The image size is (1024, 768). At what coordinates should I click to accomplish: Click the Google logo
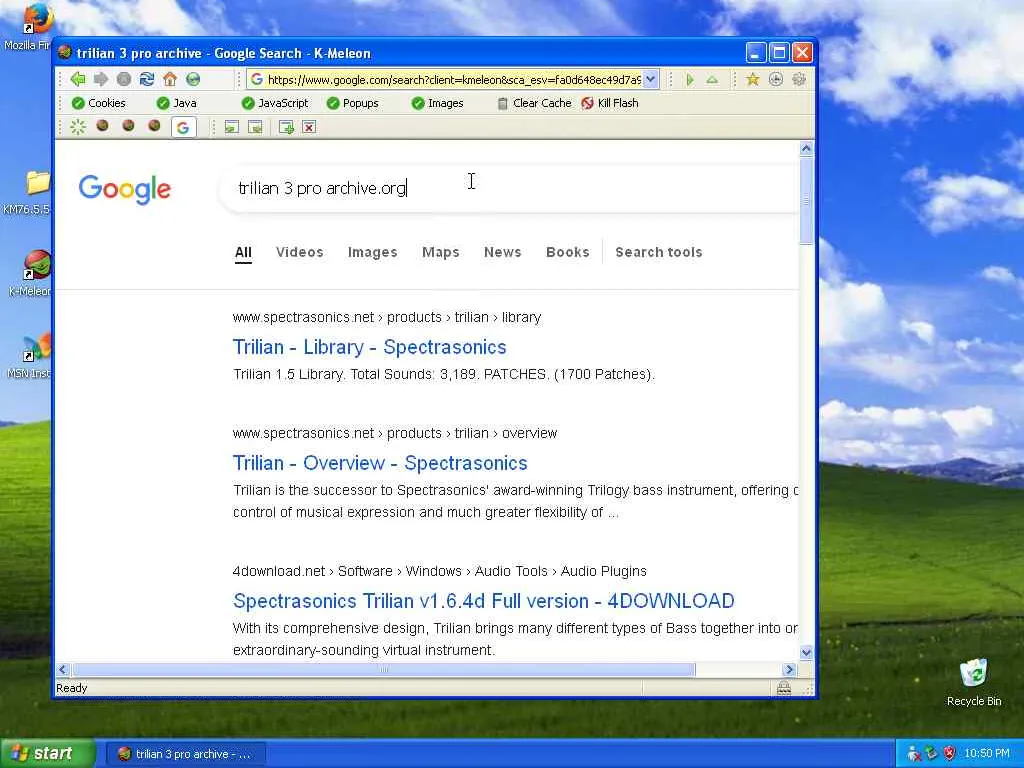click(x=125, y=189)
